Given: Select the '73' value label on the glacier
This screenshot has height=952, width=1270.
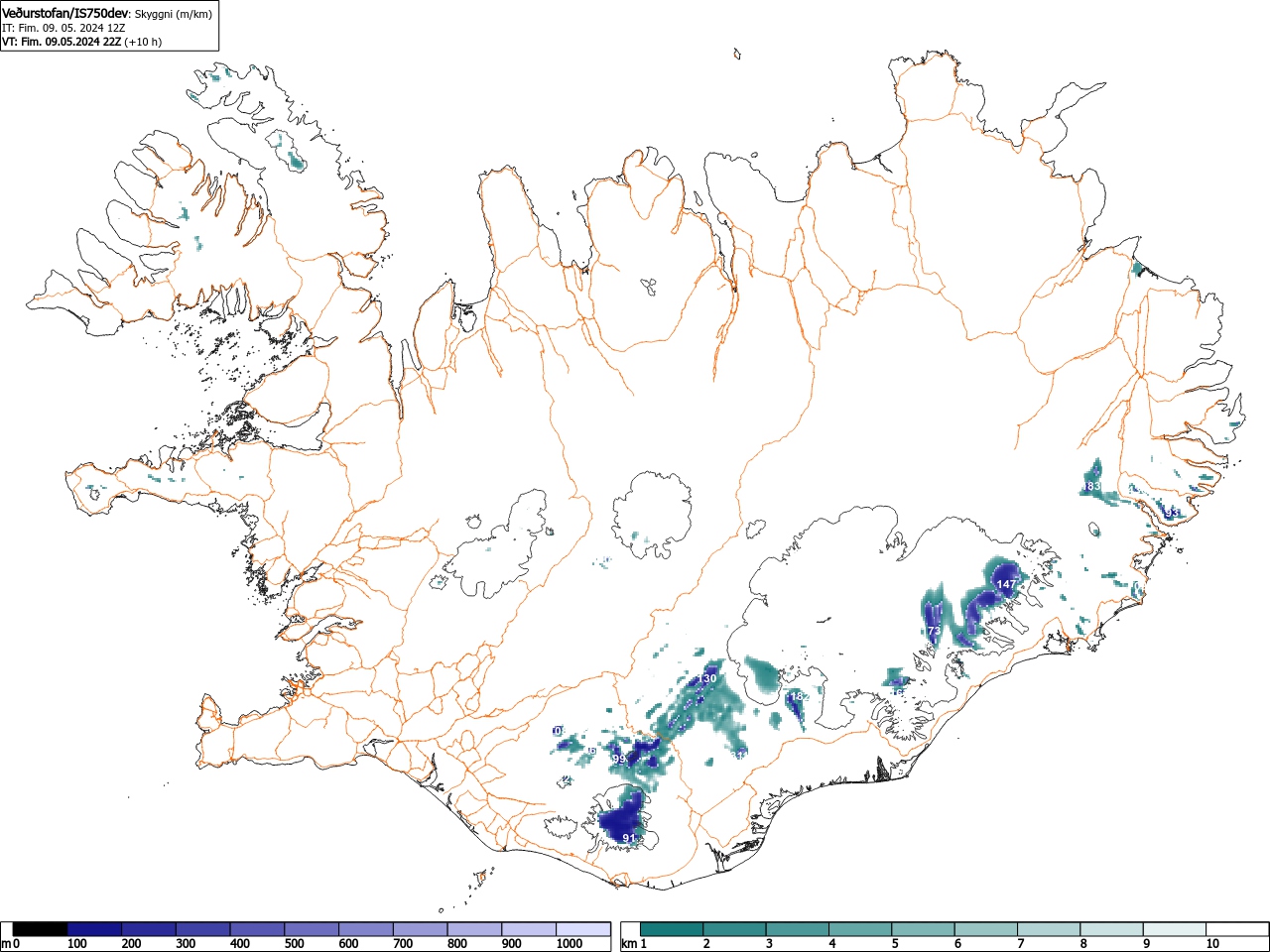Looking at the screenshot, I should (934, 631).
